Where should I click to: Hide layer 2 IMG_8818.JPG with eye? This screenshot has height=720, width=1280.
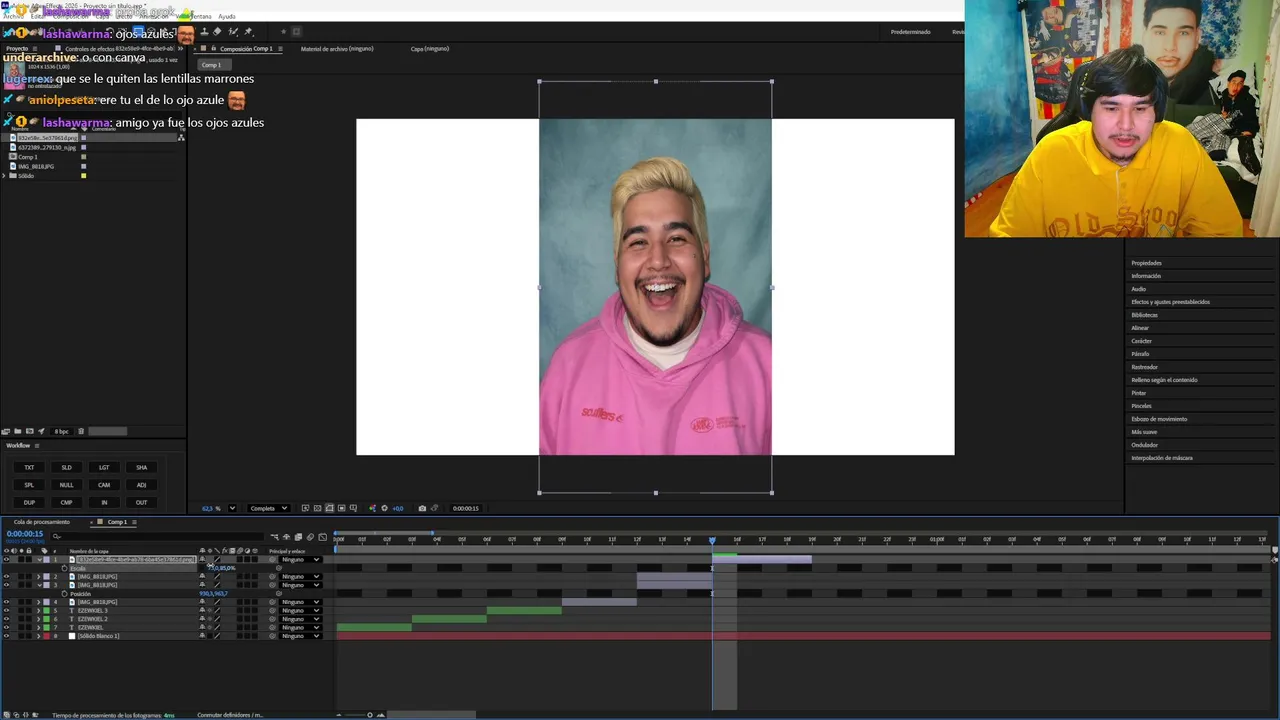pyautogui.click(x=6, y=577)
